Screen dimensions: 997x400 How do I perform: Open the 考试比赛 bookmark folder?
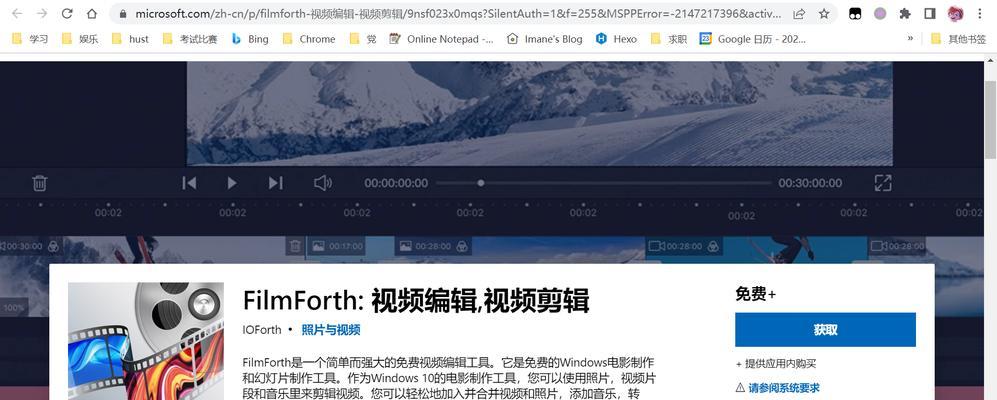tap(189, 39)
